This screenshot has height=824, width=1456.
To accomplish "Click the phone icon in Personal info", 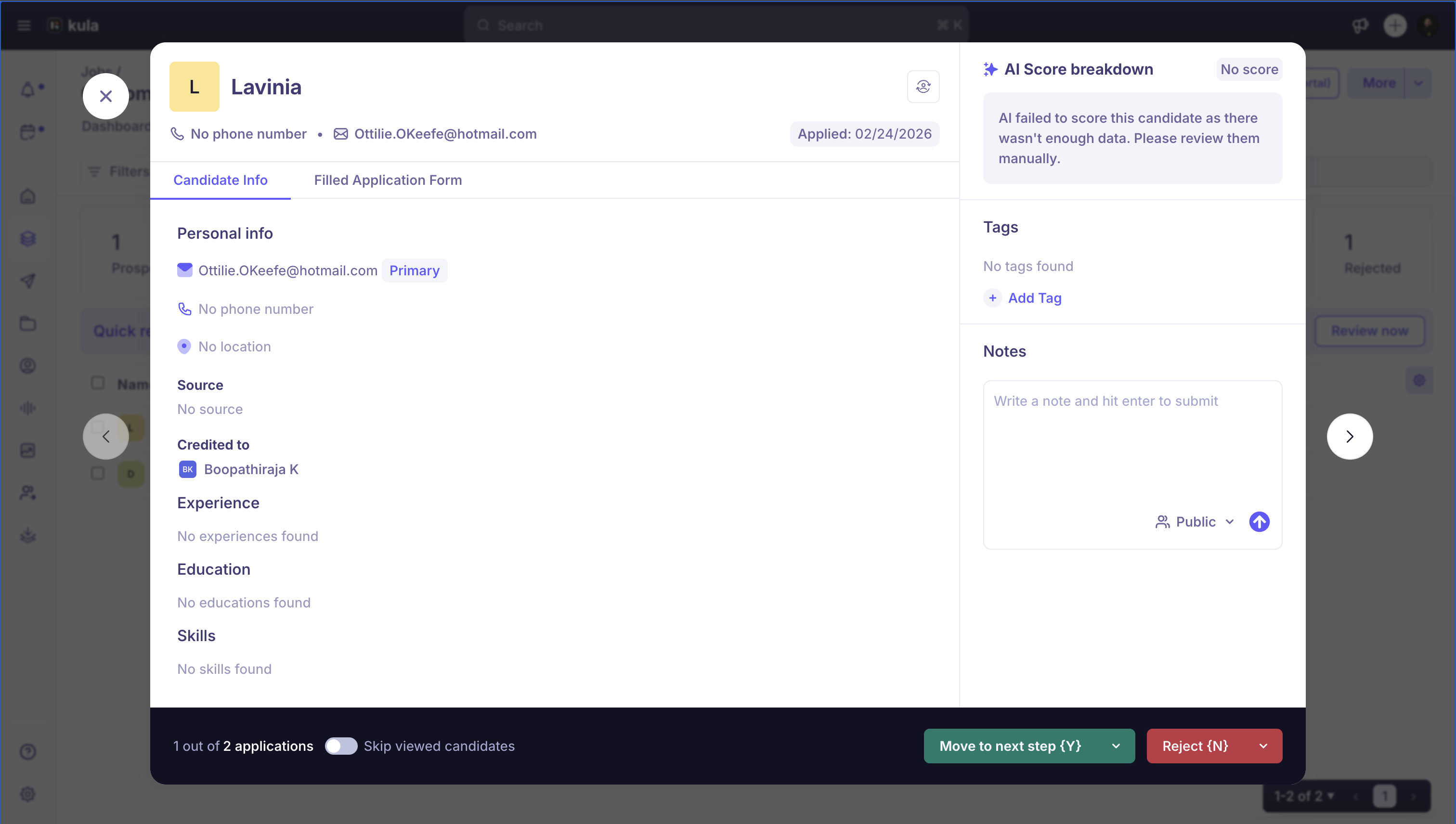I will coord(184,309).
